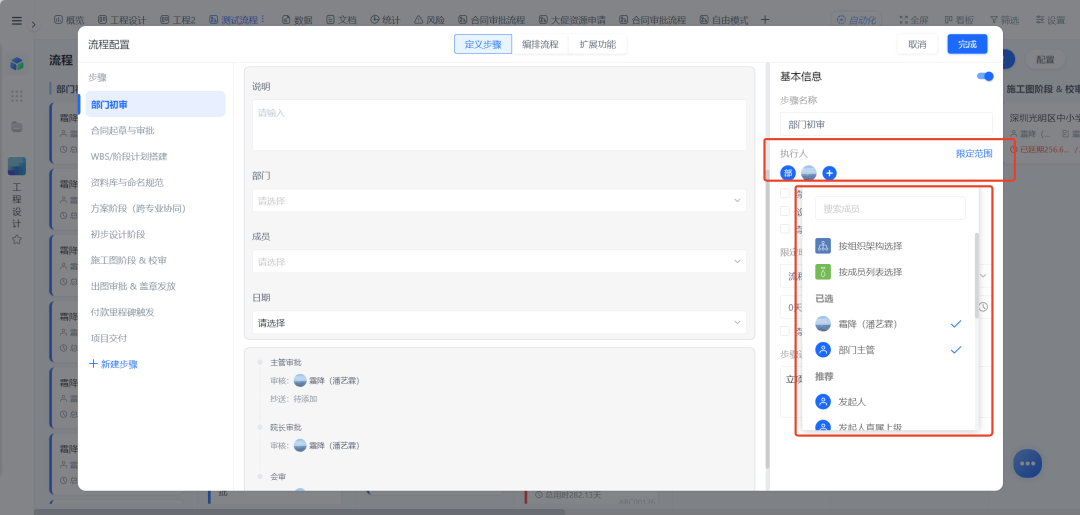The image size is (1080, 515).
Task: Click the green tie icon 按成员列表选择
Action: pyautogui.click(x=822, y=272)
